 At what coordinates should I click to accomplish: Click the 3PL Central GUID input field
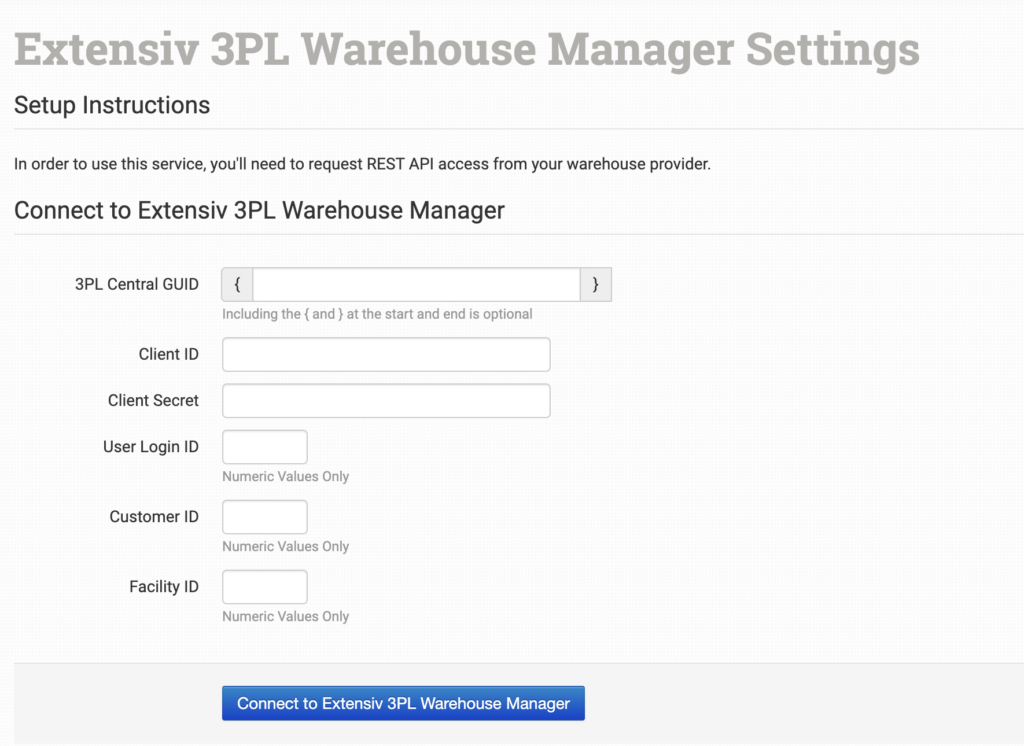(x=416, y=285)
